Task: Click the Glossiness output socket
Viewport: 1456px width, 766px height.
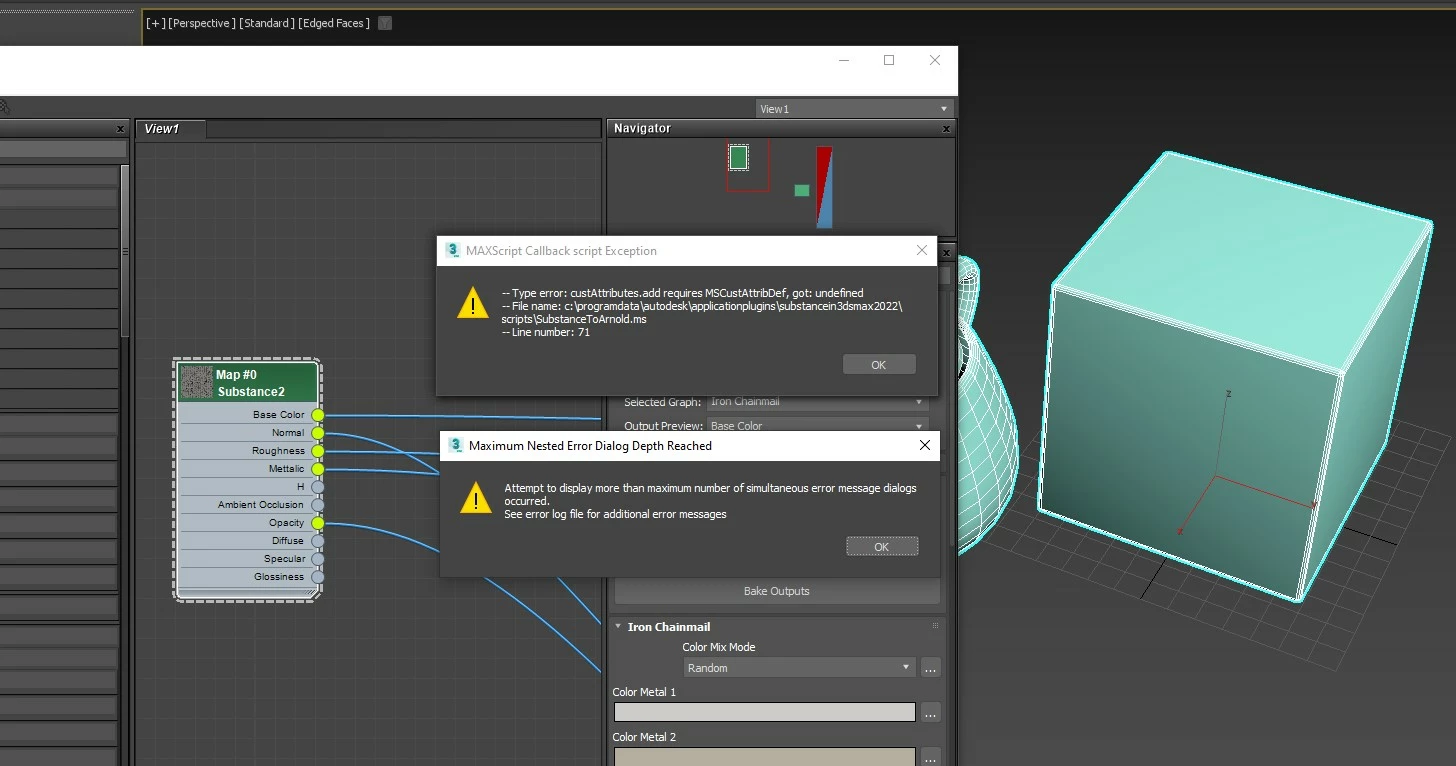Action: [x=317, y=577]
